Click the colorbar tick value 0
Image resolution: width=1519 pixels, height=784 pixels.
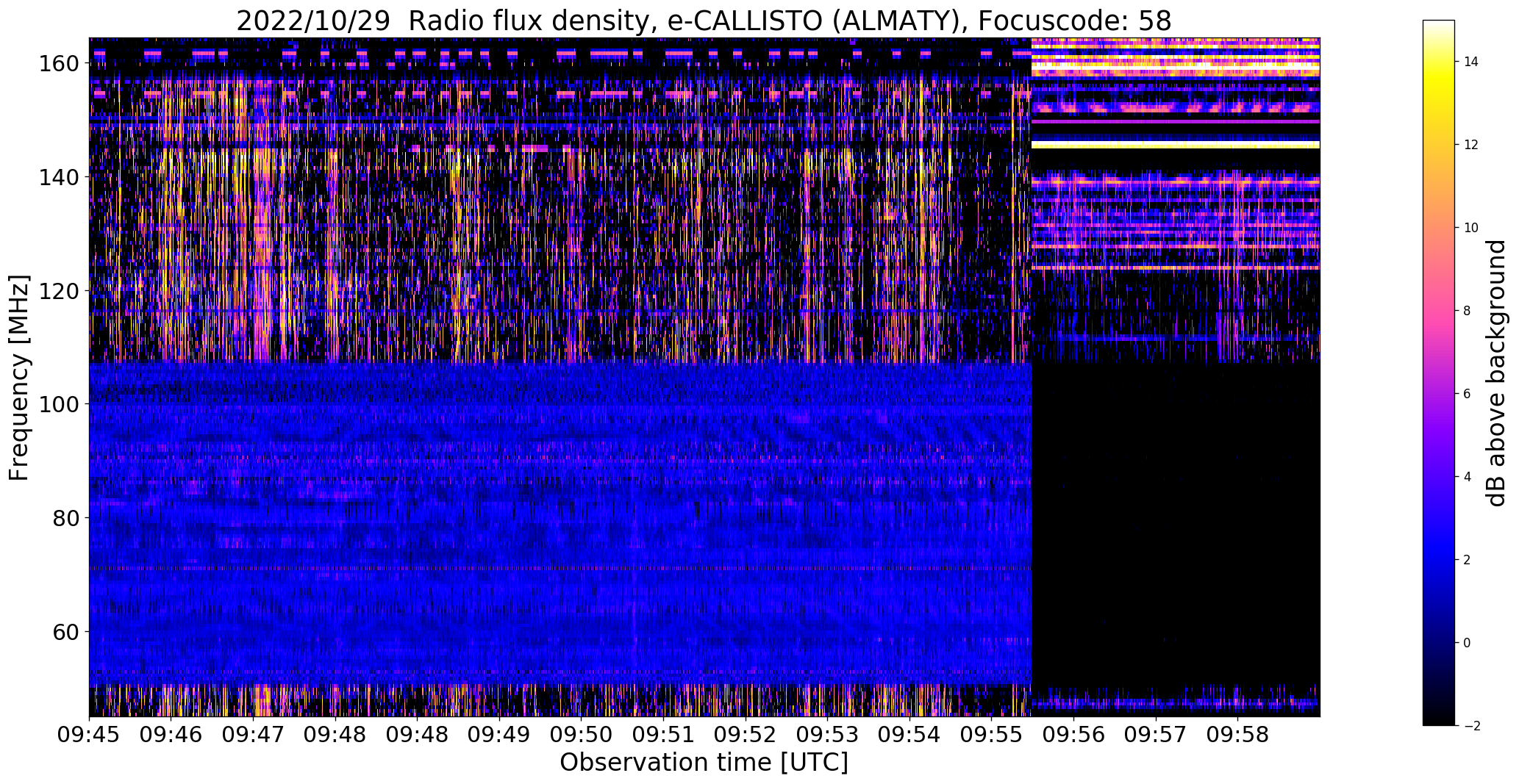[1468, 643]
